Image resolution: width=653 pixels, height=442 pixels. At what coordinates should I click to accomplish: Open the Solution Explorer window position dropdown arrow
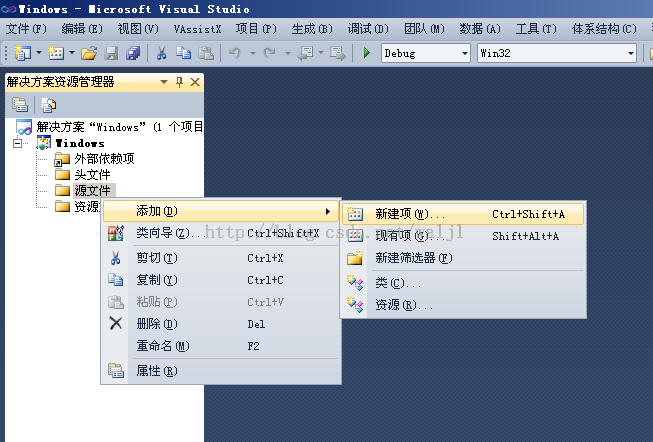tap(164, 82)
